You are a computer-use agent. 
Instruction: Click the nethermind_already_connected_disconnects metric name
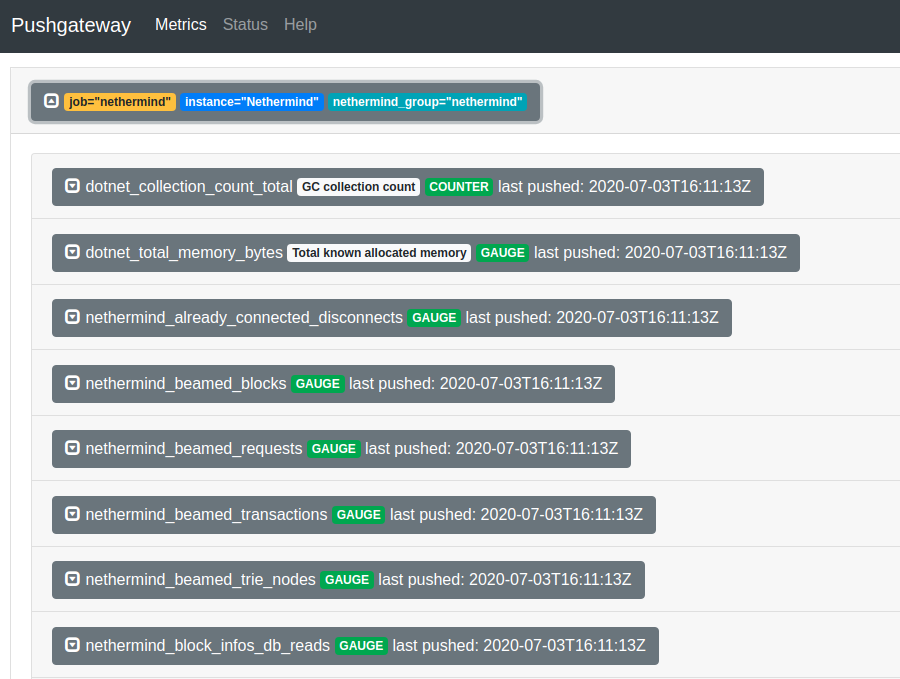pos(244,317)
